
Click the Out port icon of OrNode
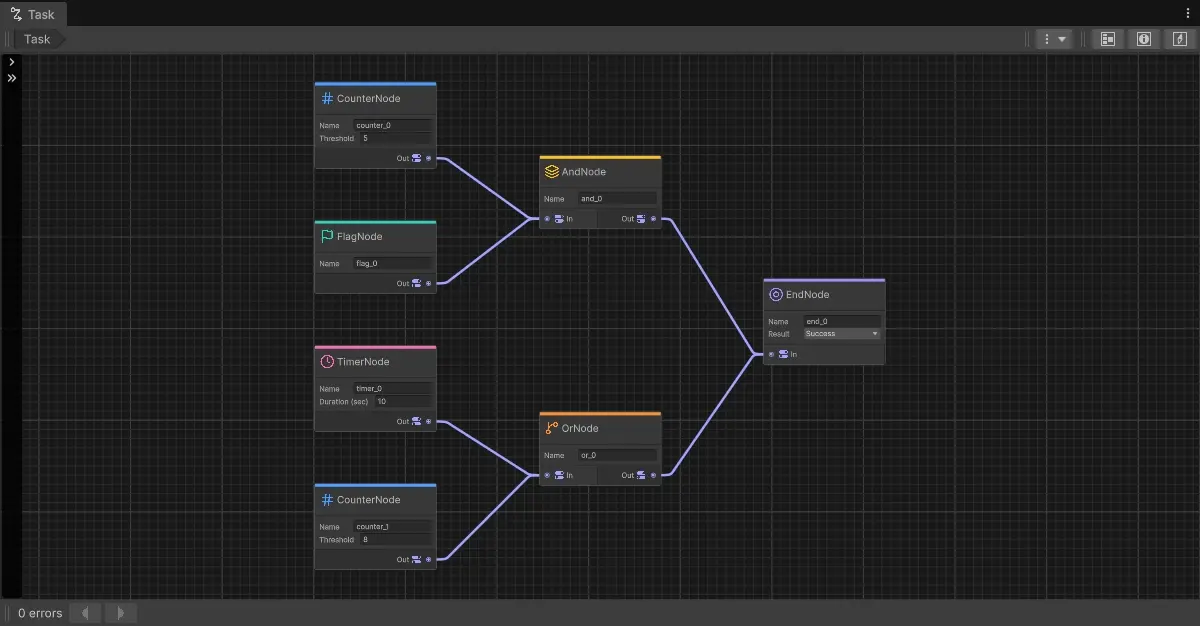(x=642, y=475)
